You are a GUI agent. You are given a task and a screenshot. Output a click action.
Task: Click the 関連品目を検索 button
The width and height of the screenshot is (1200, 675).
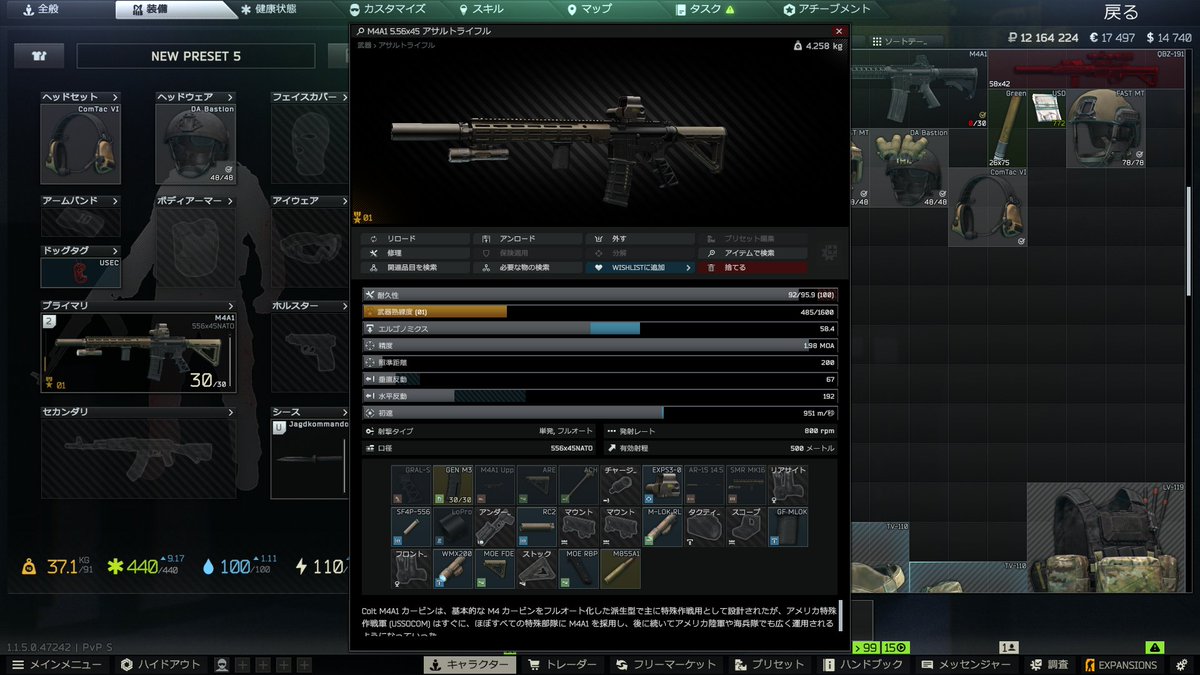point(415,268)
